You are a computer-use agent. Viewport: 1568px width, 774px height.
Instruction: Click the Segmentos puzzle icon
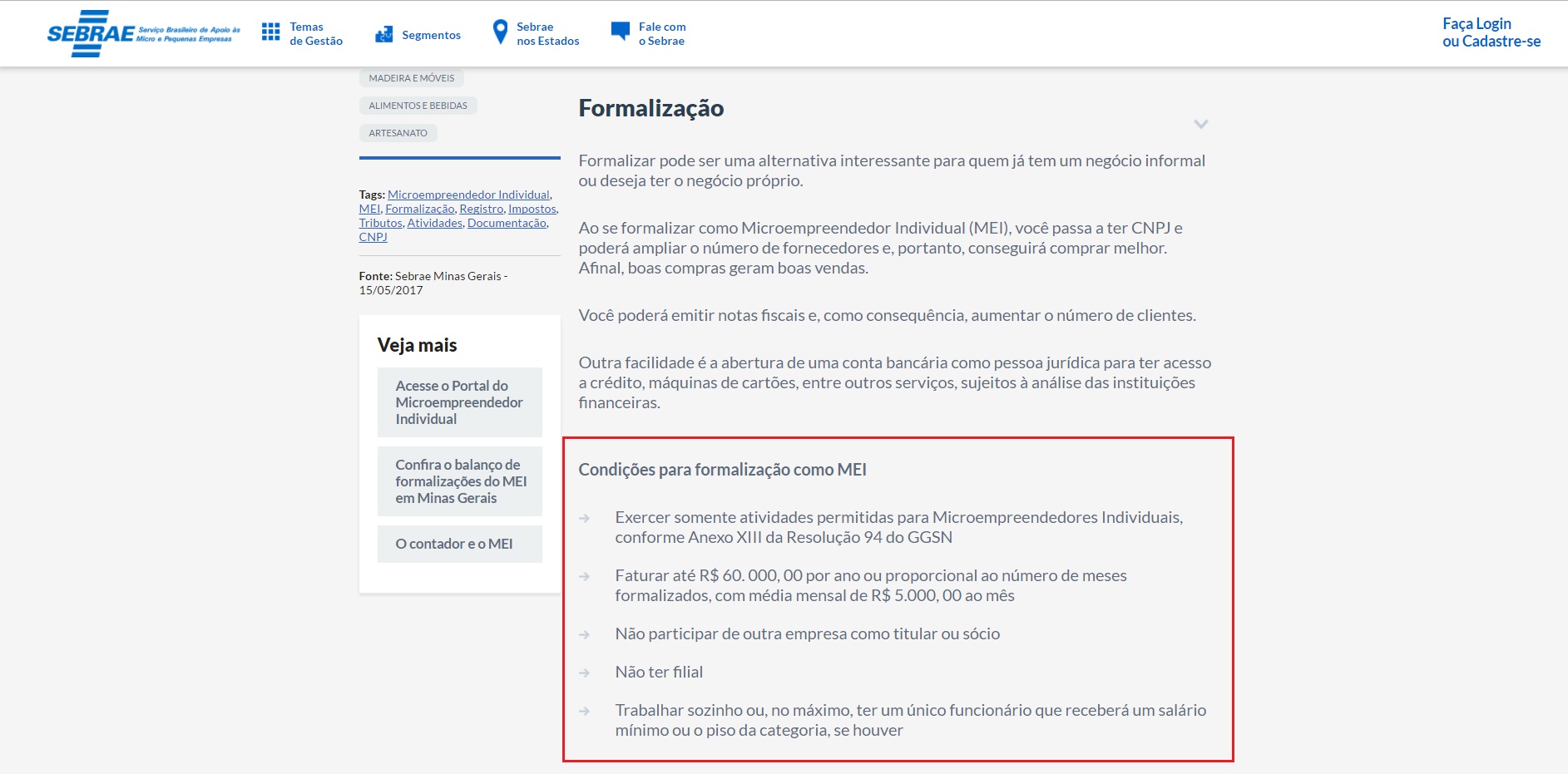384,34
